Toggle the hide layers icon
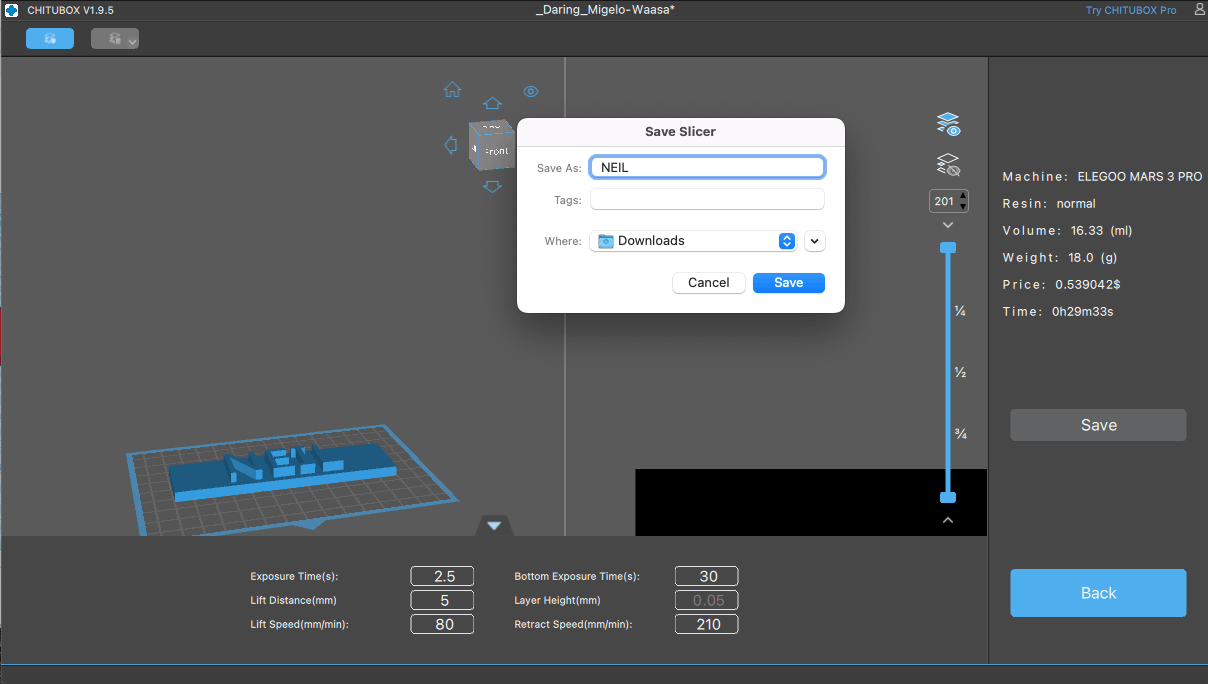This screenshot has height=684, width=1208. click(948, 164)
